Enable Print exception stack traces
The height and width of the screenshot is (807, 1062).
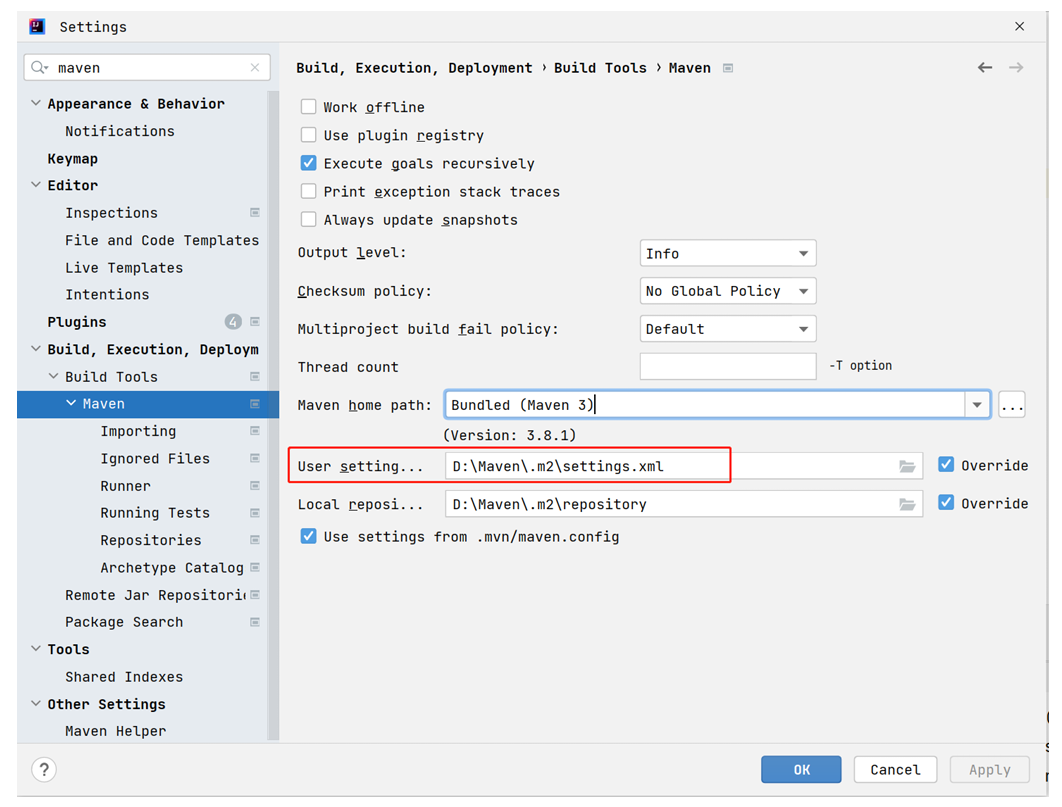pos(308,192)
